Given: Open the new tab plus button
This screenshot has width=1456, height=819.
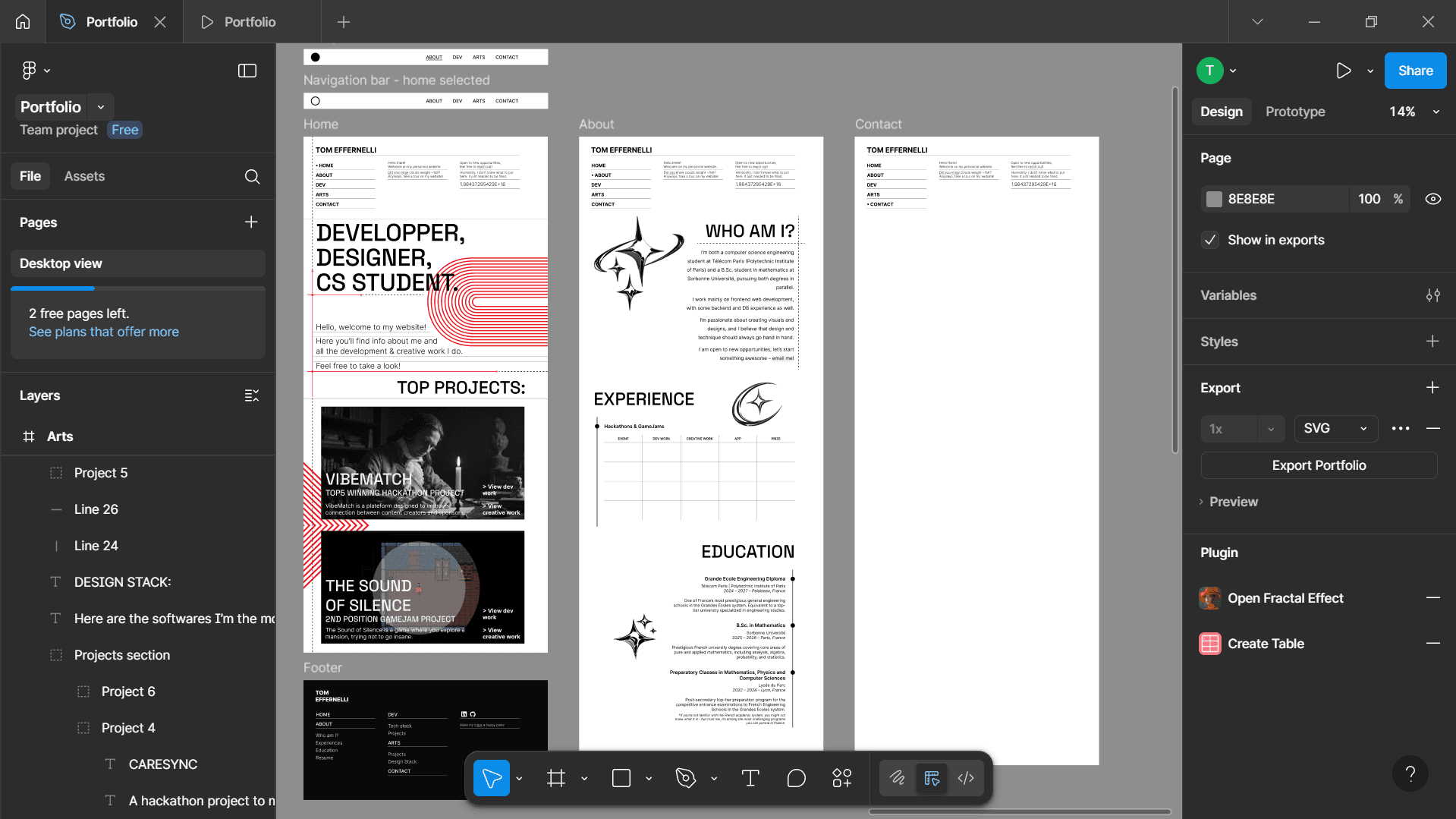Looking at the screenshot, I should [344, 22].
